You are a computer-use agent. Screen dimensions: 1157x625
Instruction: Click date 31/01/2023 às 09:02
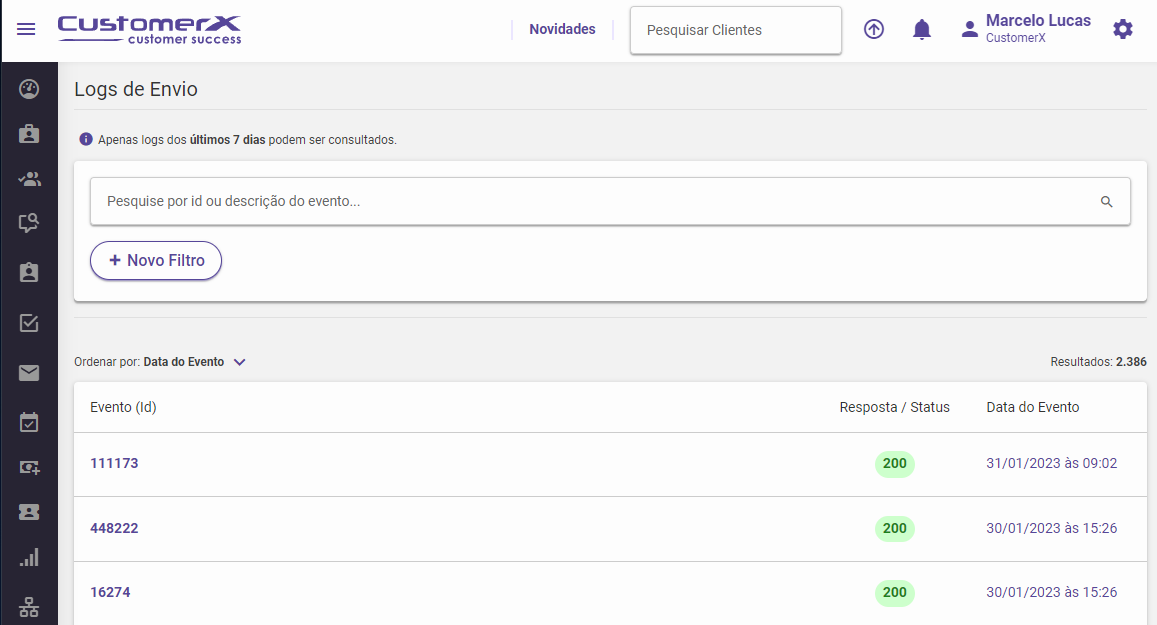point(1051,463)
